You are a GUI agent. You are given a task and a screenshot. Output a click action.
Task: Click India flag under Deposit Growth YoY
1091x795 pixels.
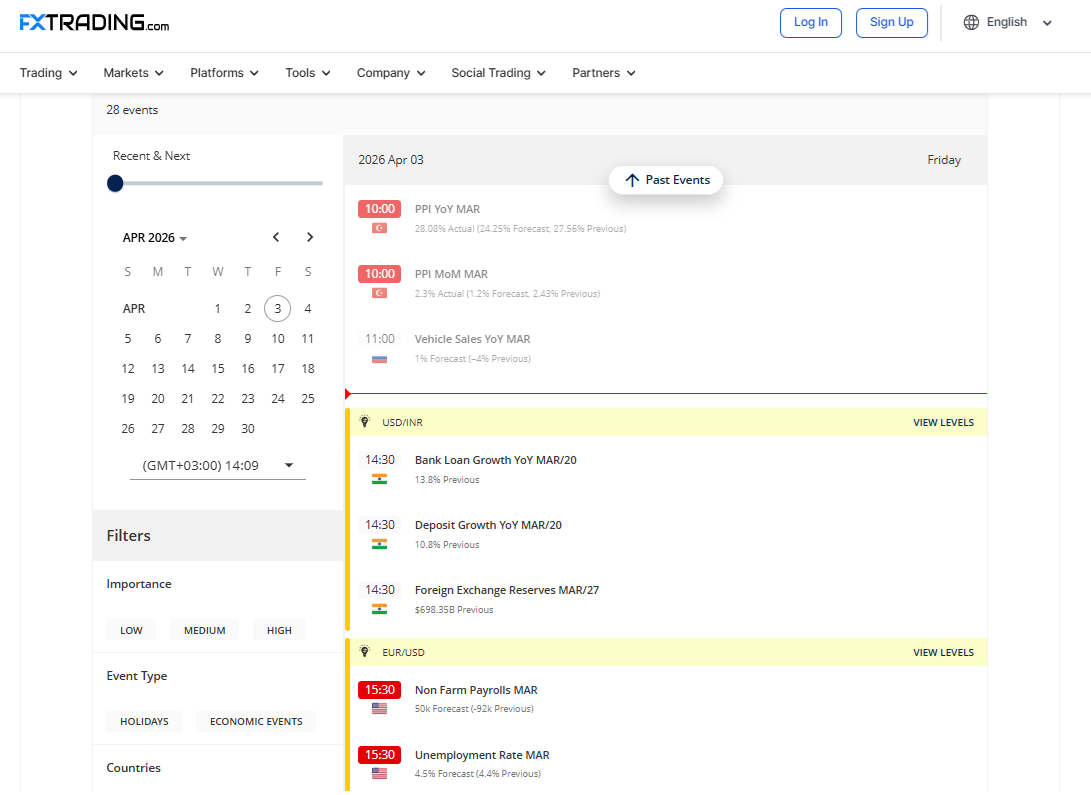coord(379,544)
